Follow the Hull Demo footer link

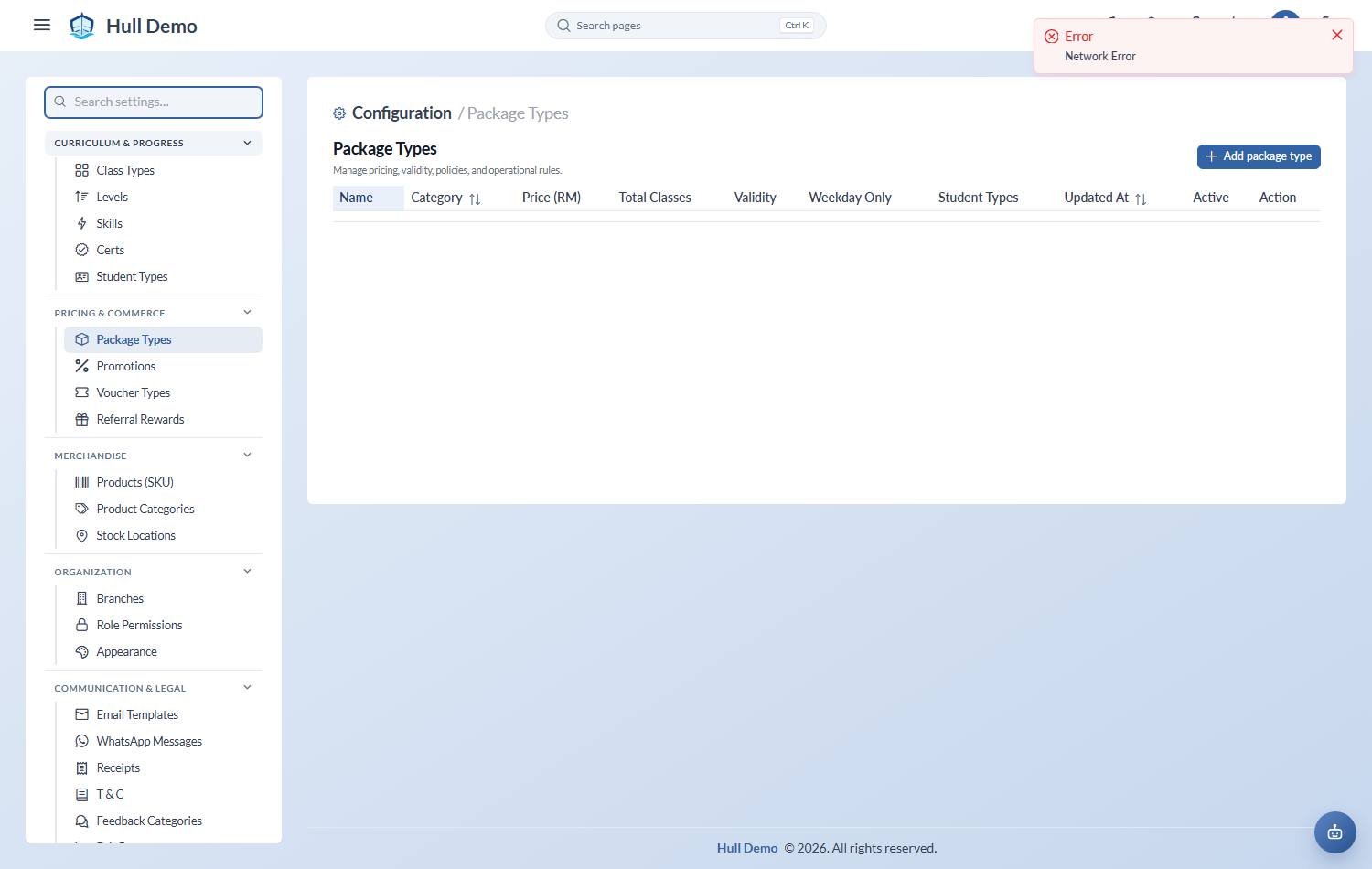747,848
